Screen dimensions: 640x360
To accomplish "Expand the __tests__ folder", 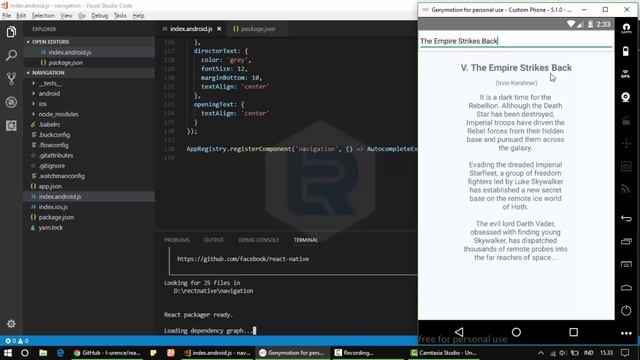I will [x=50, y=83].
